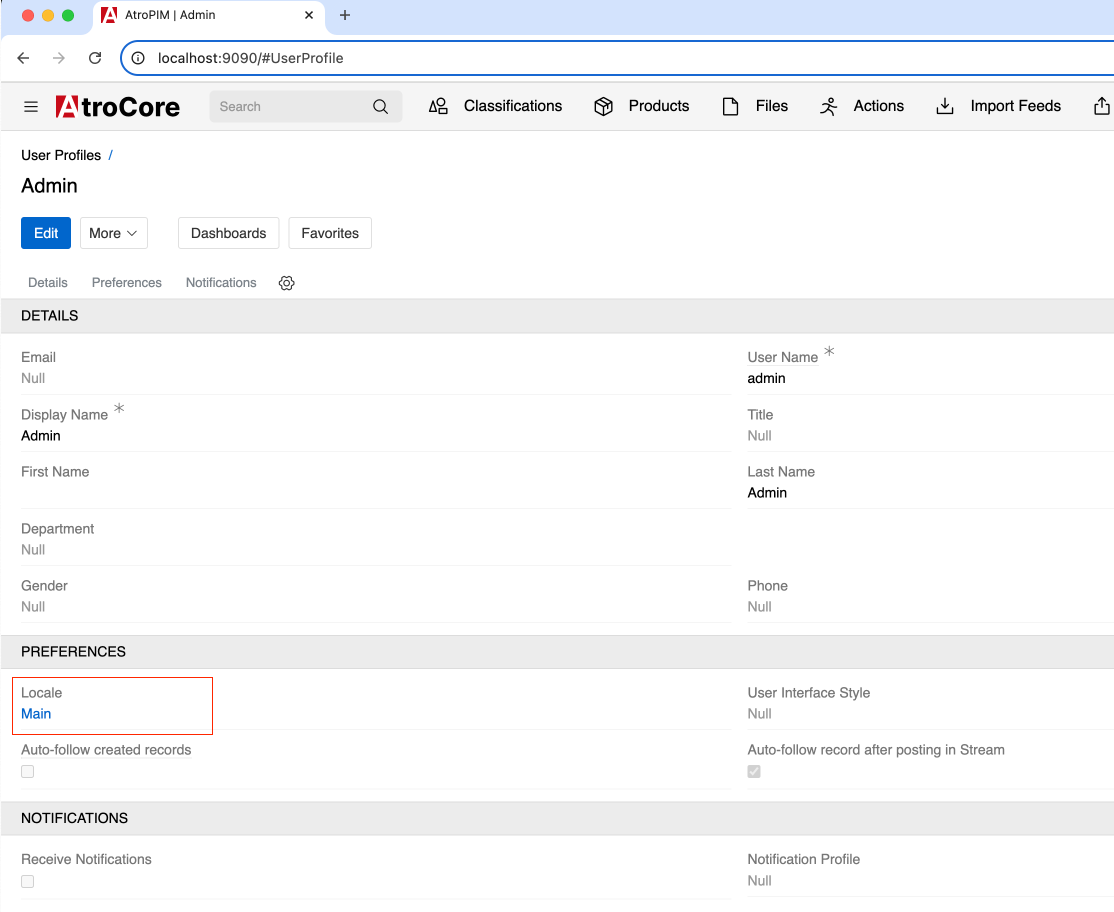
Task: Open Actions menu
Action: 879,106
